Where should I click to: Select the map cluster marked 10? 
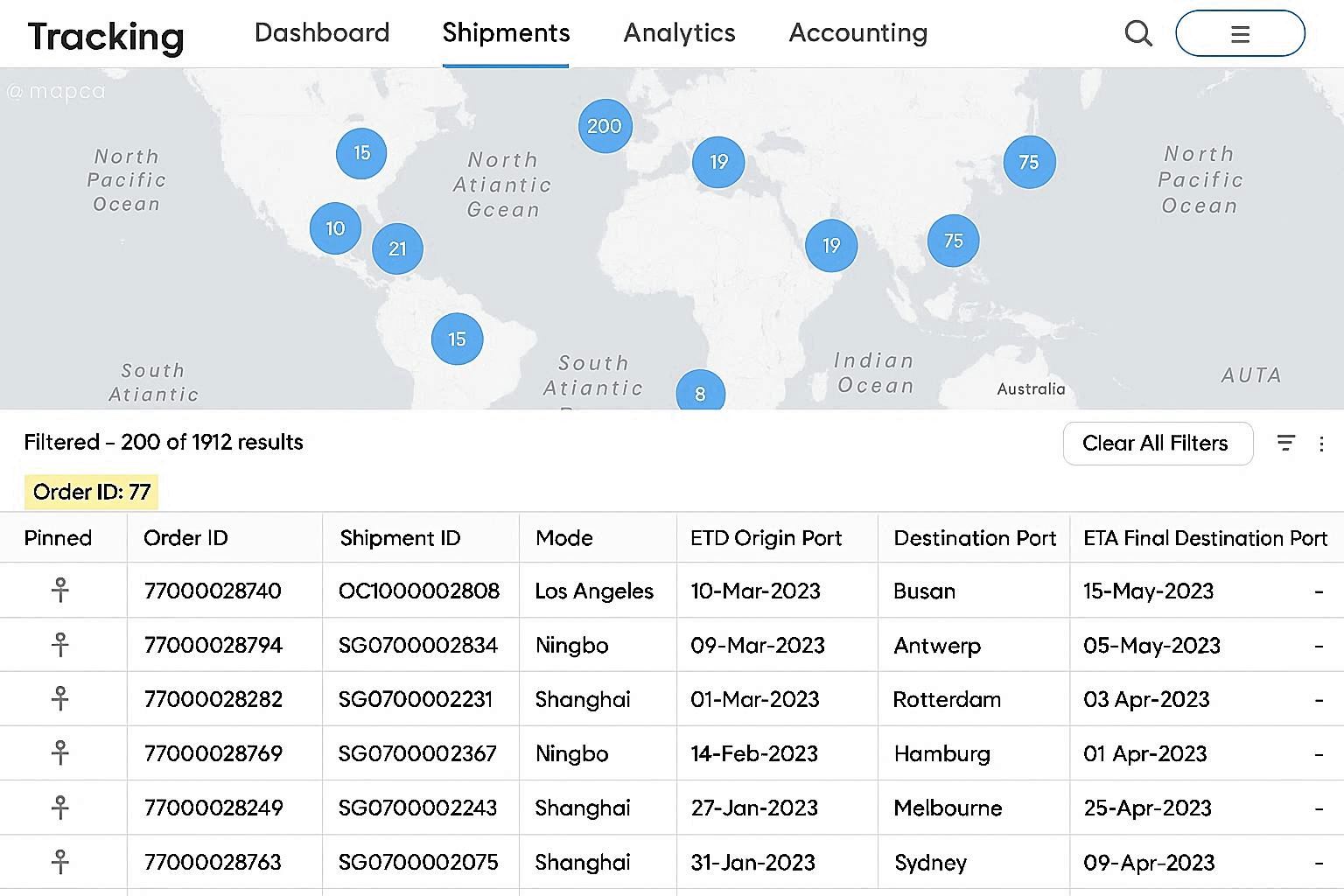coord(335,228)
